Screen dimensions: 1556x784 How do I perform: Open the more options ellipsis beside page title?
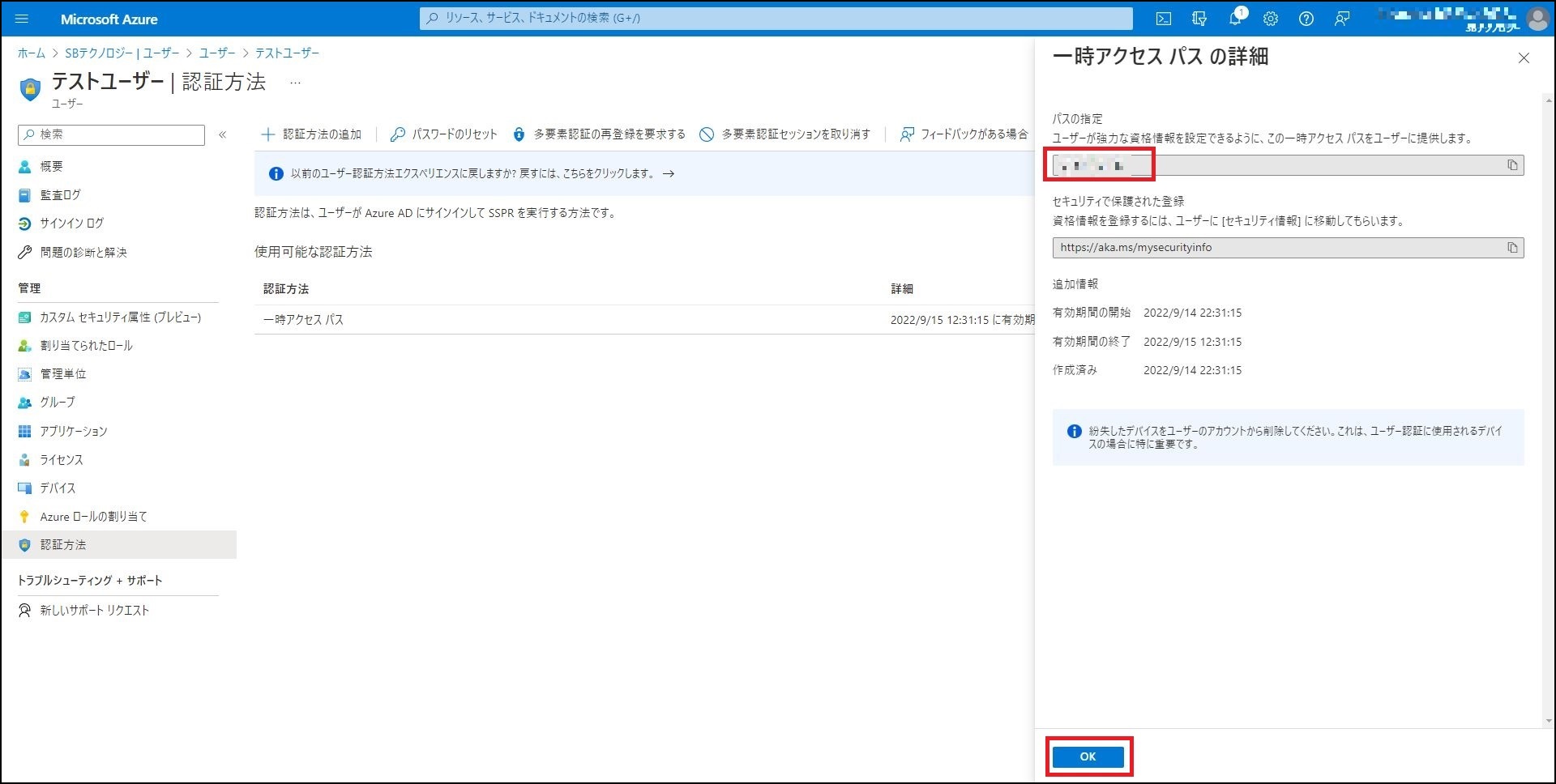click(x=295, y=83)
